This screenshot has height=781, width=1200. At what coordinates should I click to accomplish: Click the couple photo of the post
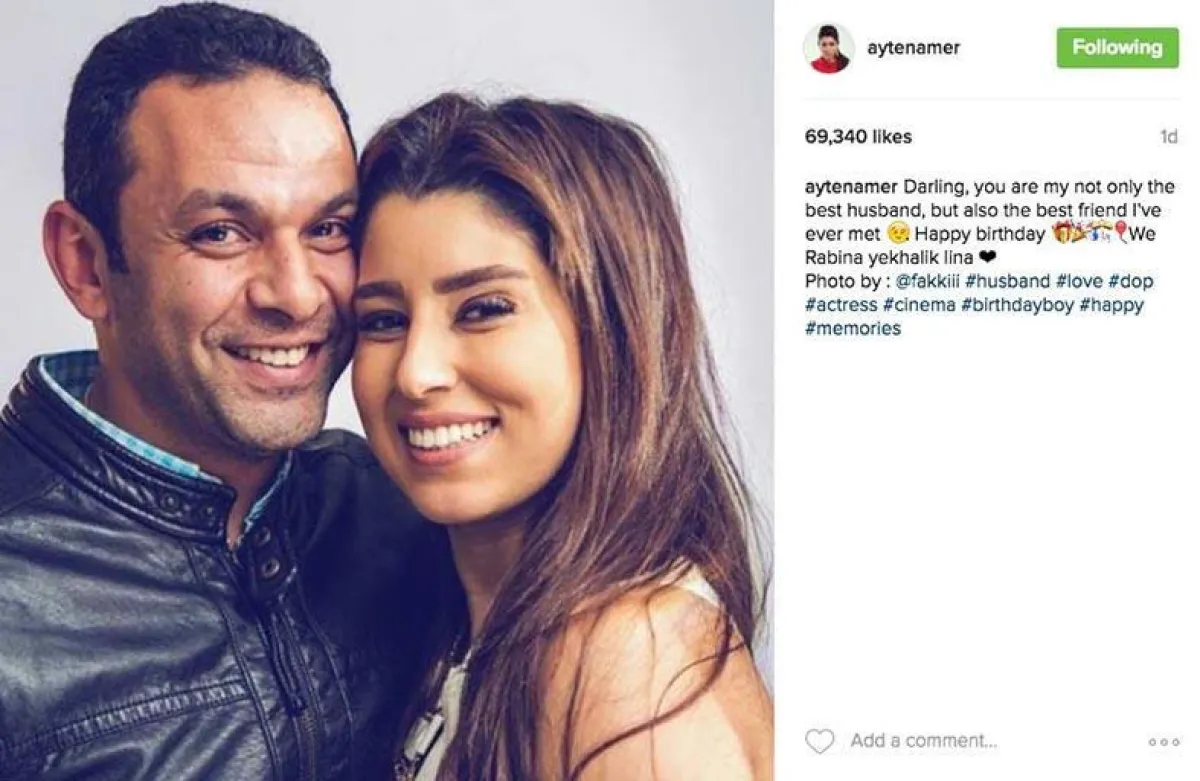point(386,390)
